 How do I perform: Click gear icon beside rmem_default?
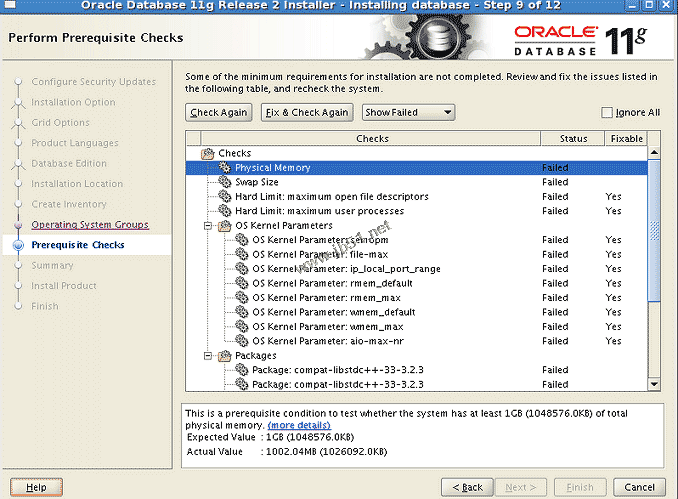point(241,283)
